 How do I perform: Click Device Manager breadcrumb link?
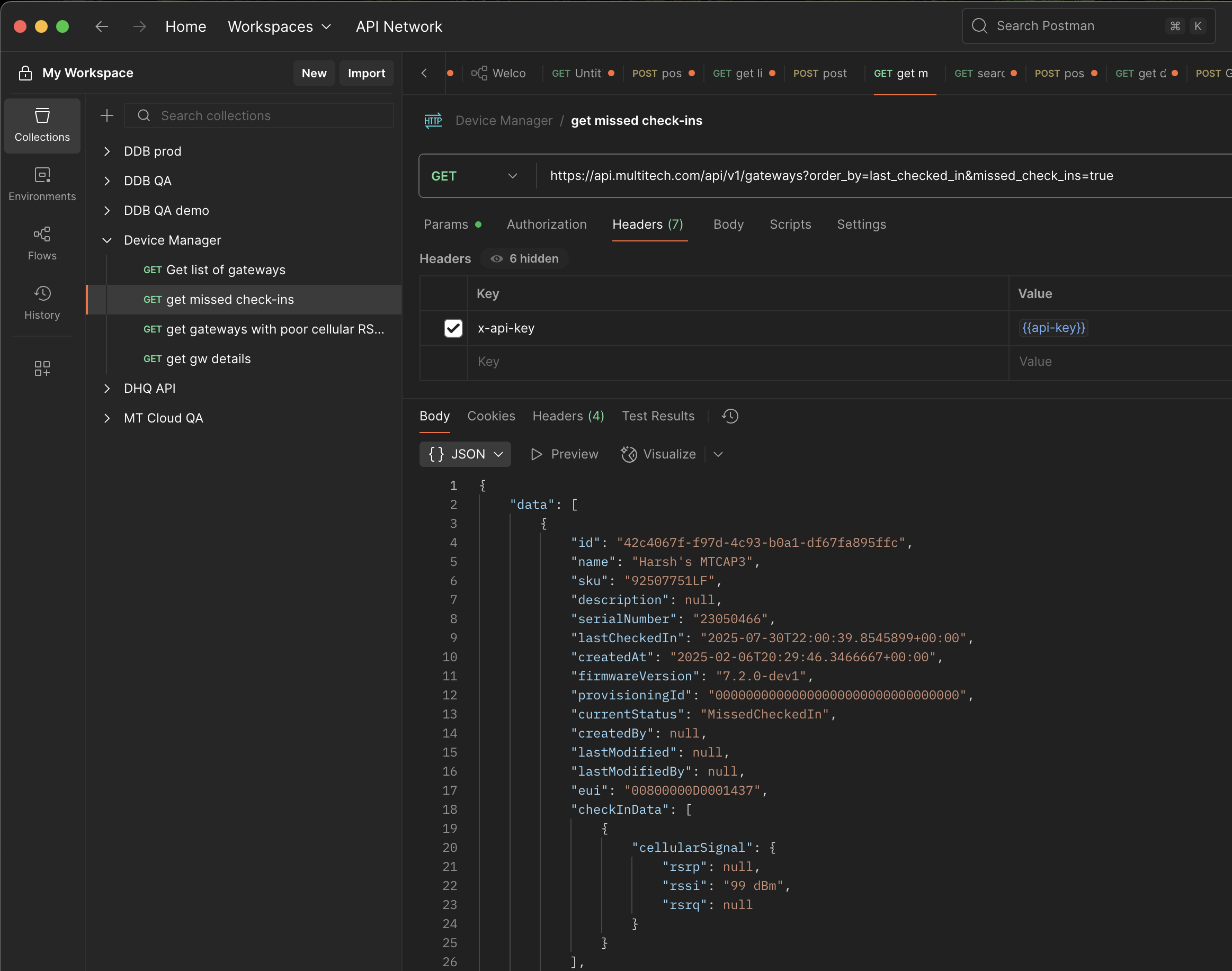504,121
